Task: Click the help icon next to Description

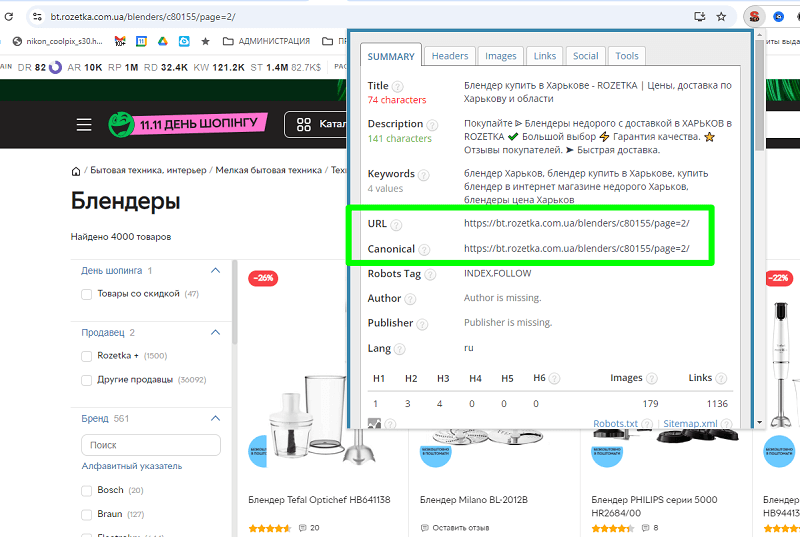Action: pos(432,125)
